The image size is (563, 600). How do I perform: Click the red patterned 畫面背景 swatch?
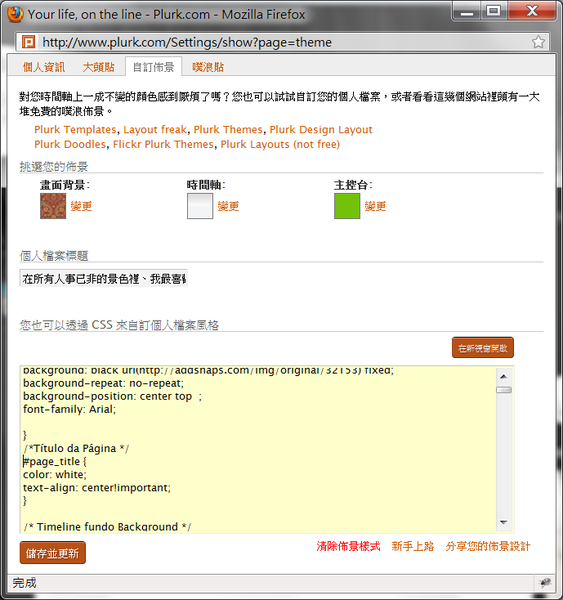pos(53,206)
